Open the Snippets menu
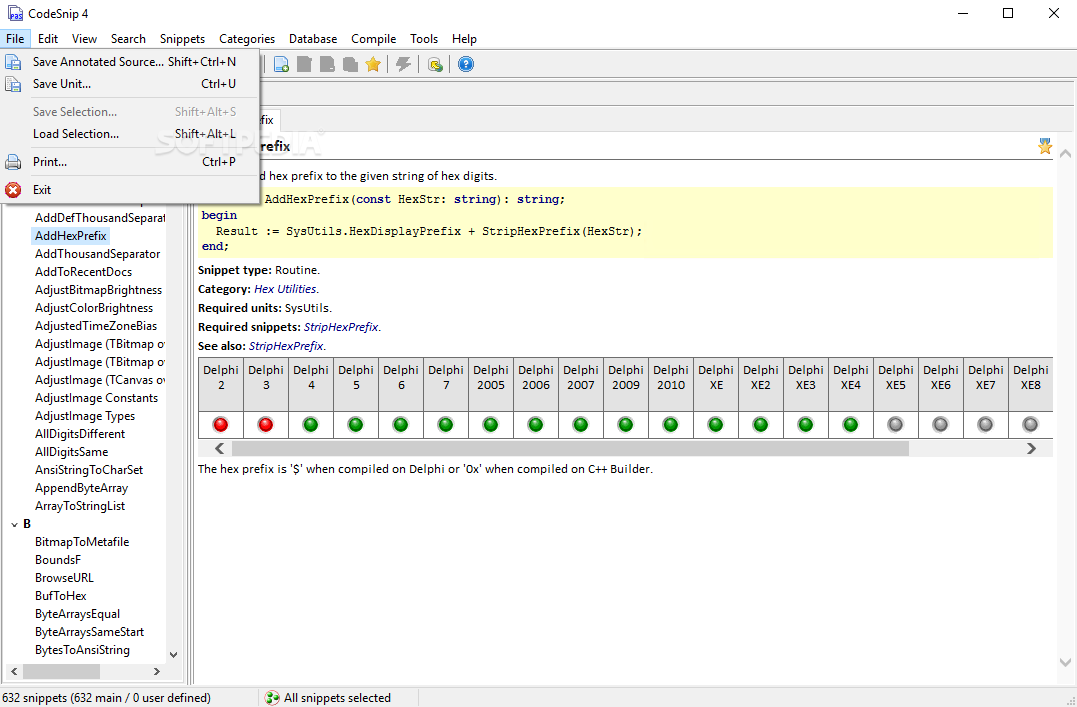Image resolution: width=1077 pixels, height=707 pixels. click(182, 39)
